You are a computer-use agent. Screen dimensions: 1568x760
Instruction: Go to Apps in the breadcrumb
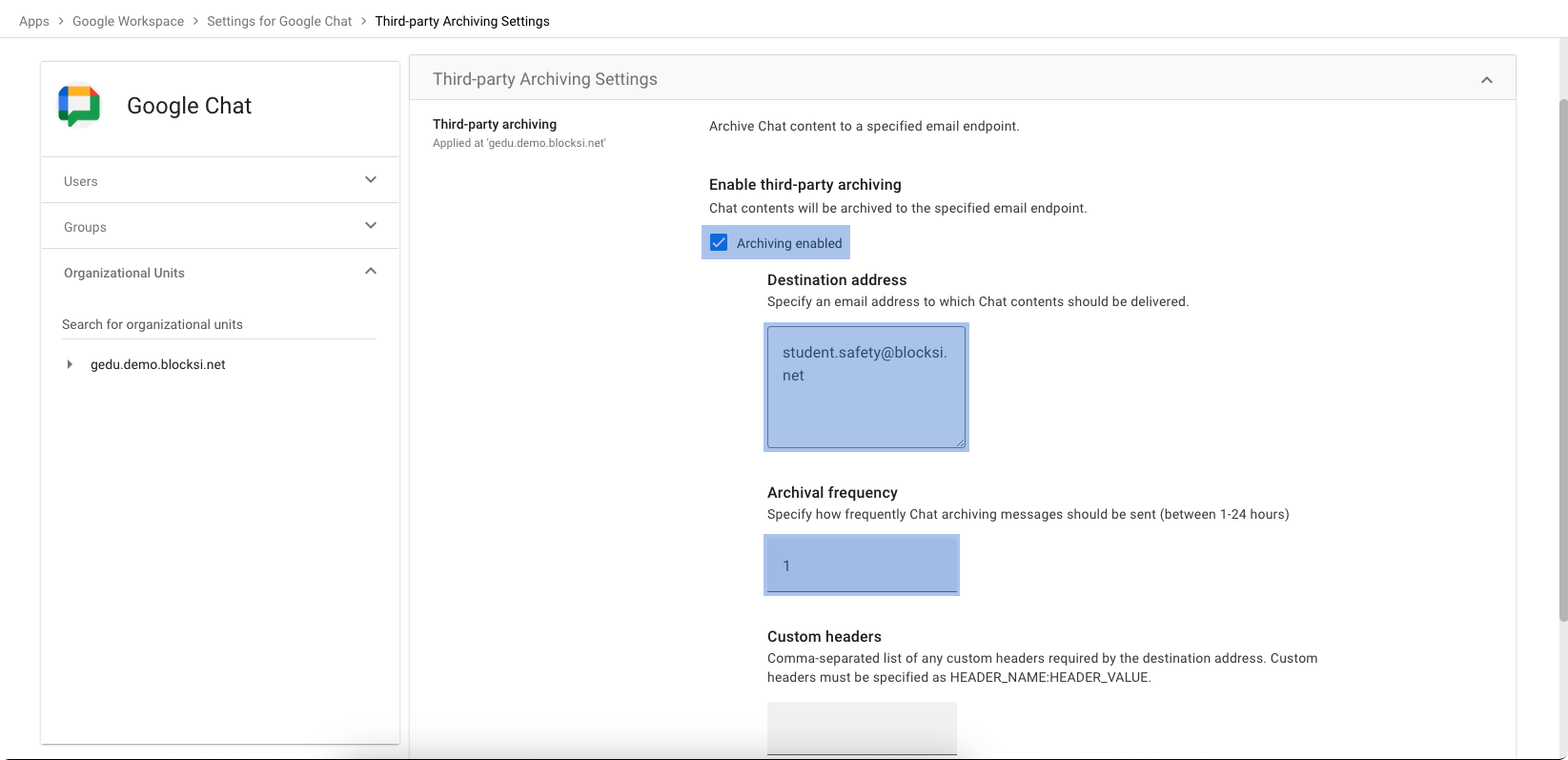(34, 21)
